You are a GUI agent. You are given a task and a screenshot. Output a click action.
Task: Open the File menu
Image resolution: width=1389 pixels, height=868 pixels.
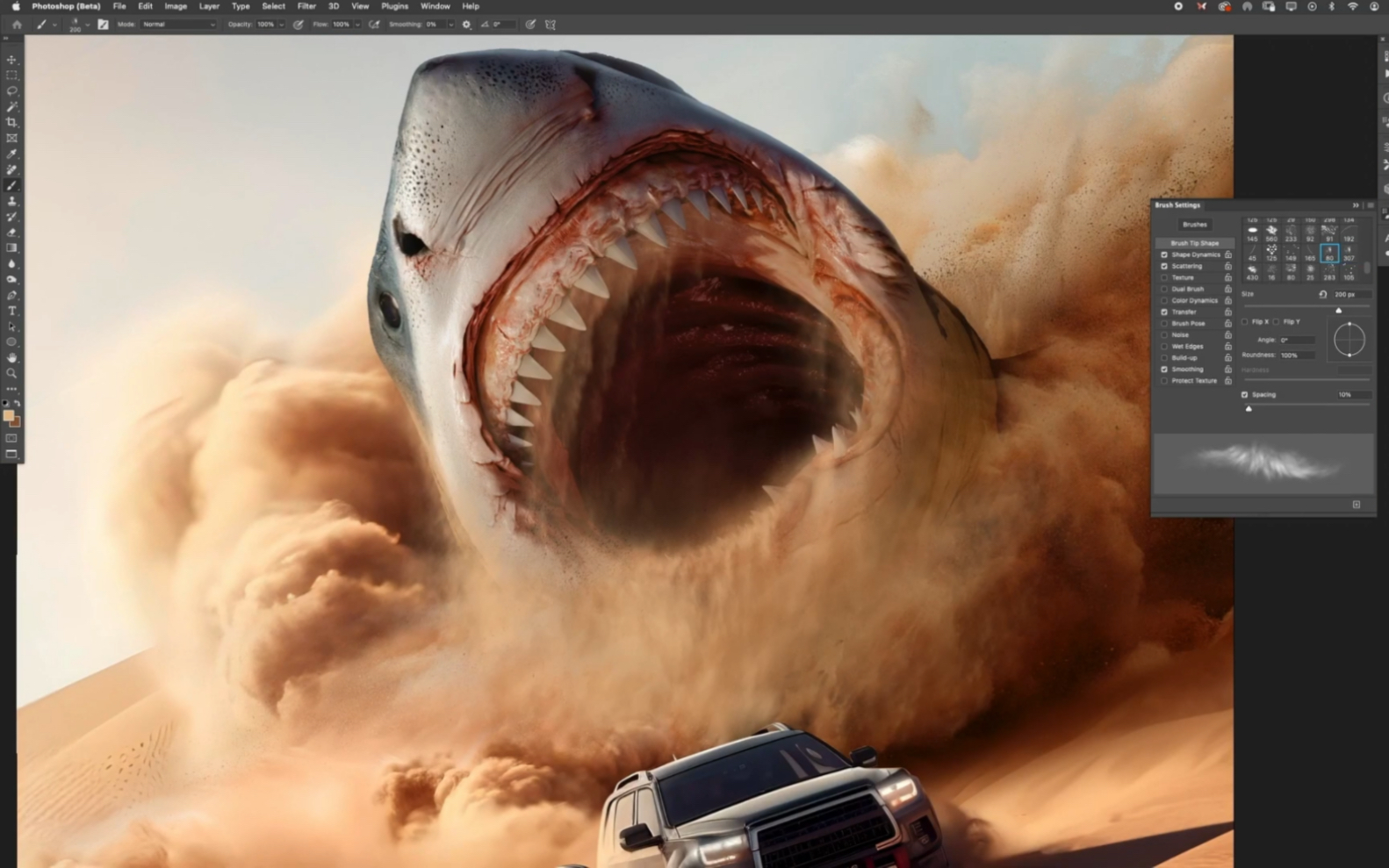(x=119, y=6)
